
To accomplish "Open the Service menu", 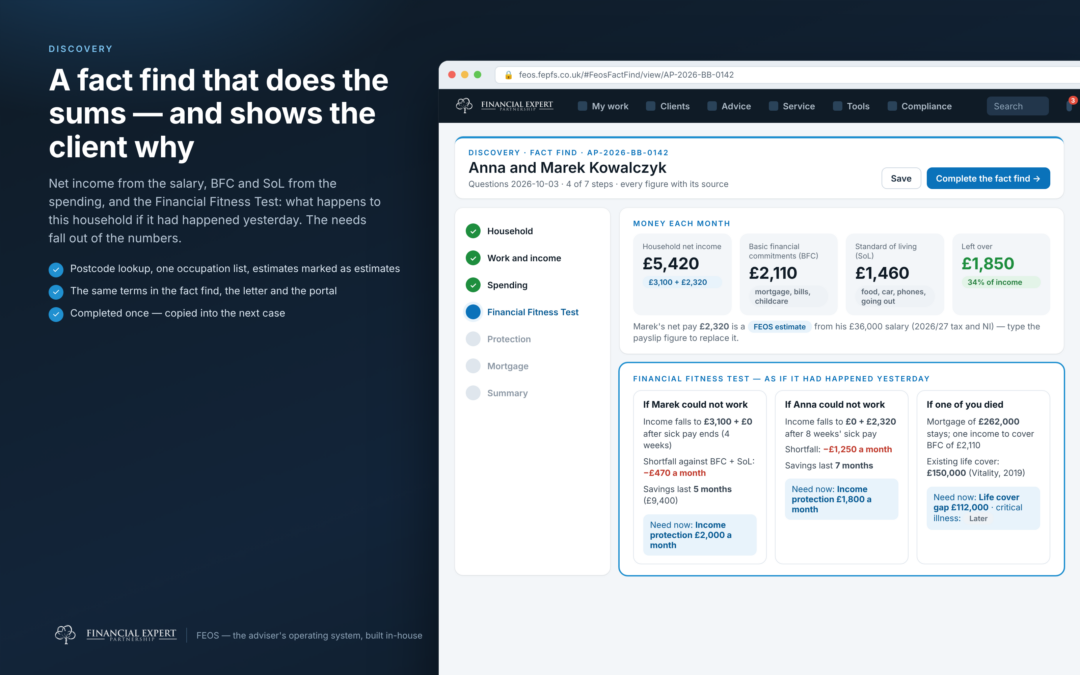I will click(791, 106).
